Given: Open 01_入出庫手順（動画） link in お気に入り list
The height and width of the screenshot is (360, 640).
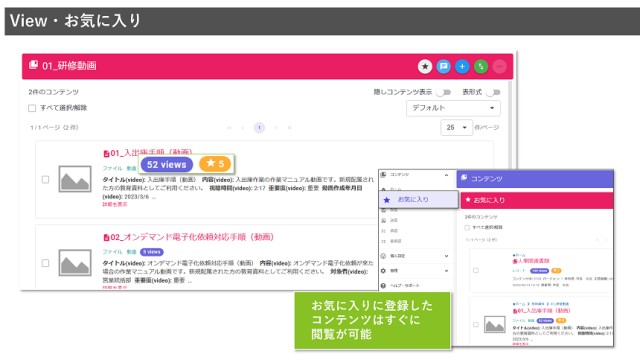Looking at the screenshot, I should [544, 311].
